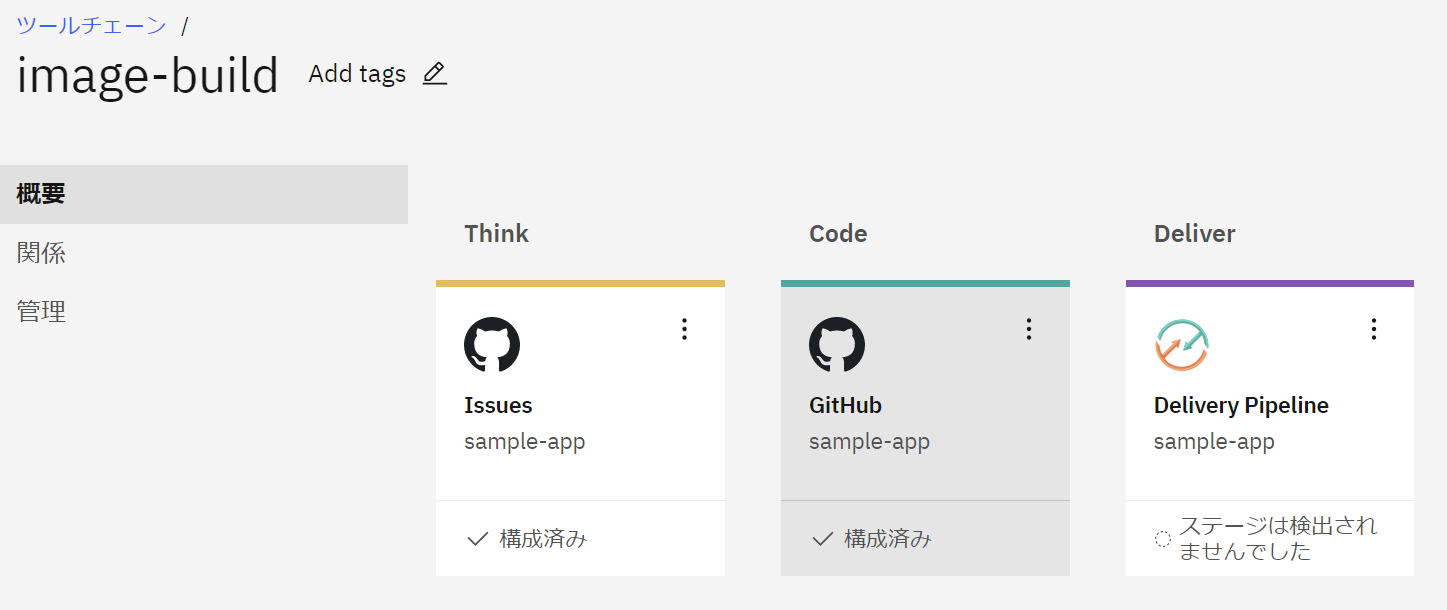Select the 関係 sidebar tab
Image resolution: width=1447 pixels, height=610 pixels.
click(x=204, y=253)
